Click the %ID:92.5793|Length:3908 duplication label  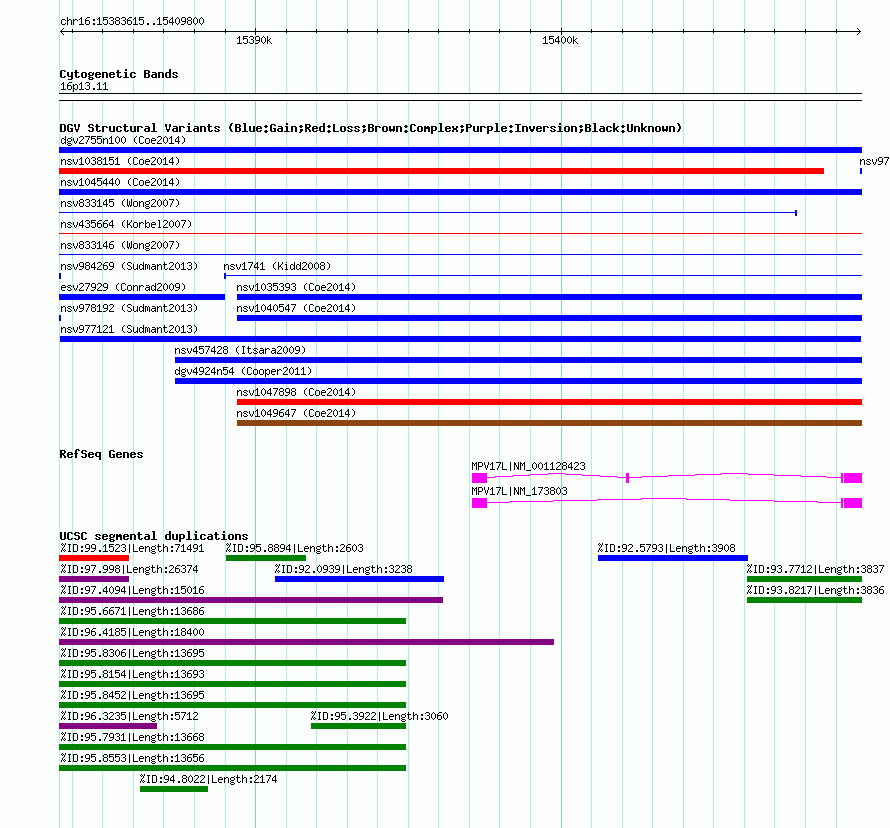[x=666, y=548]
